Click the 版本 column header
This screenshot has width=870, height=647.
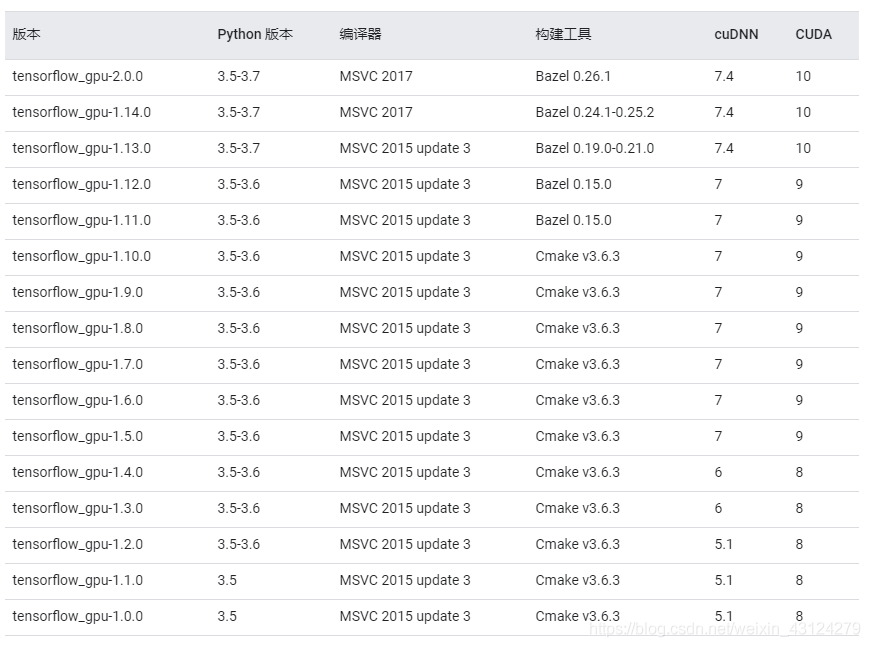(26, 34)
